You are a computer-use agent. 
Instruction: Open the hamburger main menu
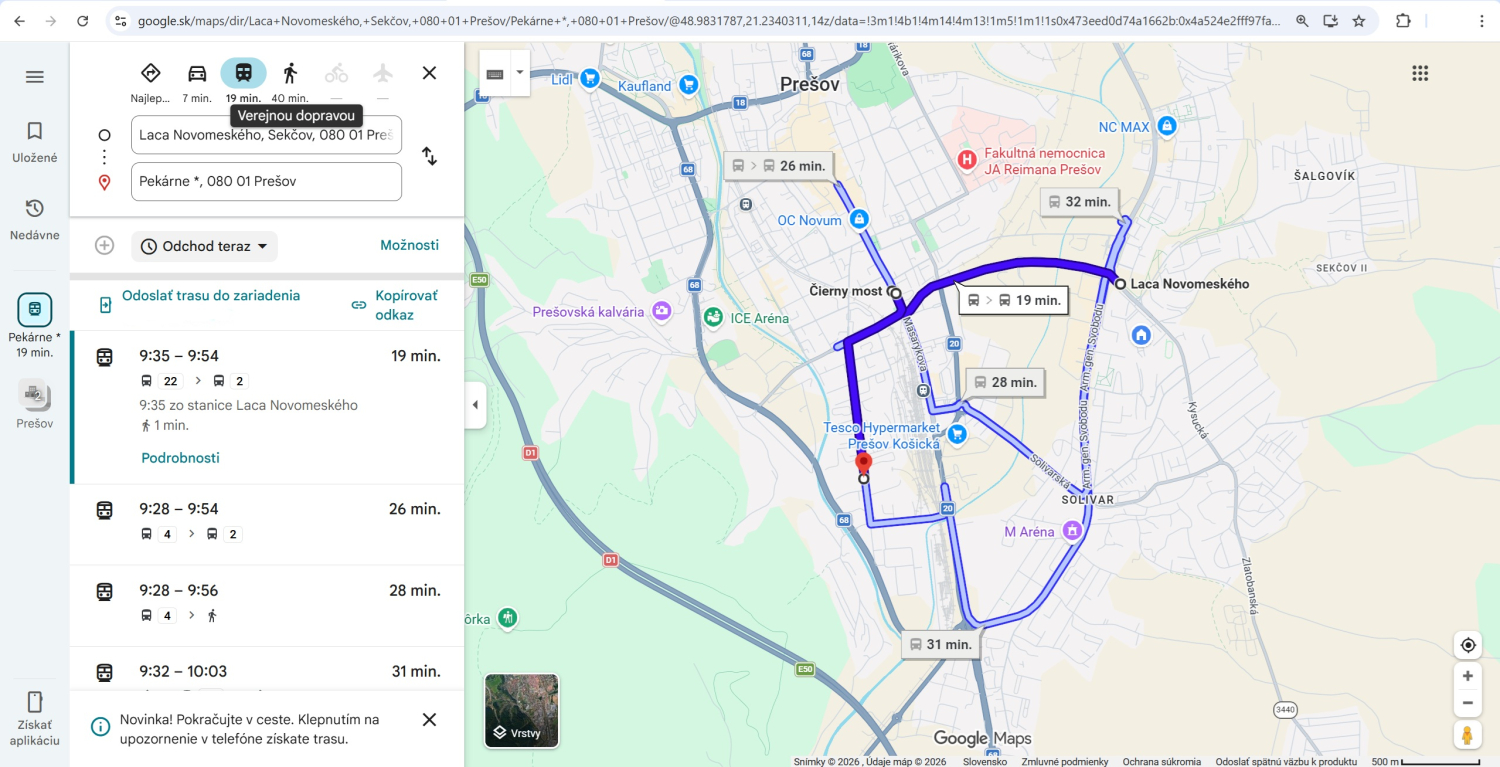click(x=35, y=77)
